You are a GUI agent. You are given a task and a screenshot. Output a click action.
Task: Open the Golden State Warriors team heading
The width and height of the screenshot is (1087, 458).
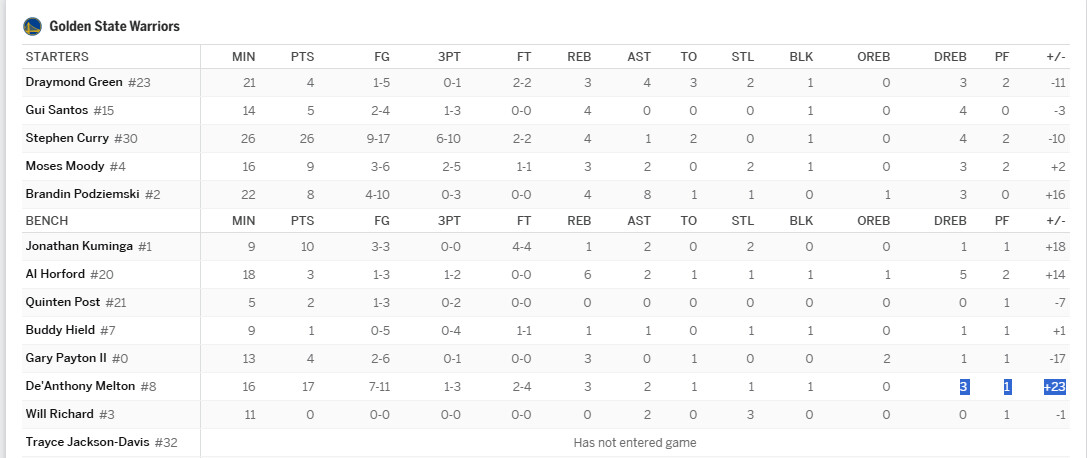[x=114, y=26]
